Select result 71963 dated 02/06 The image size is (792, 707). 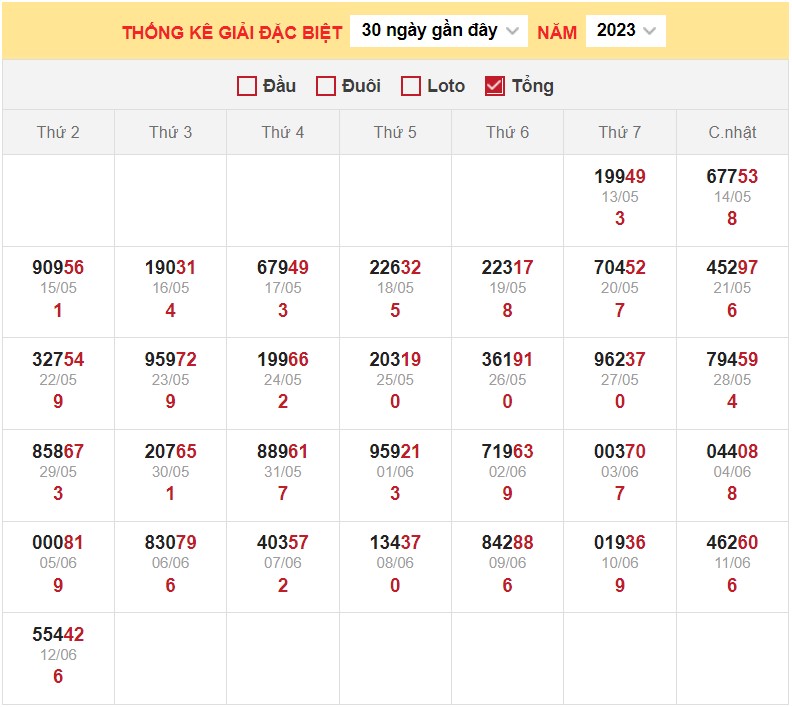(x=507, y=452)
